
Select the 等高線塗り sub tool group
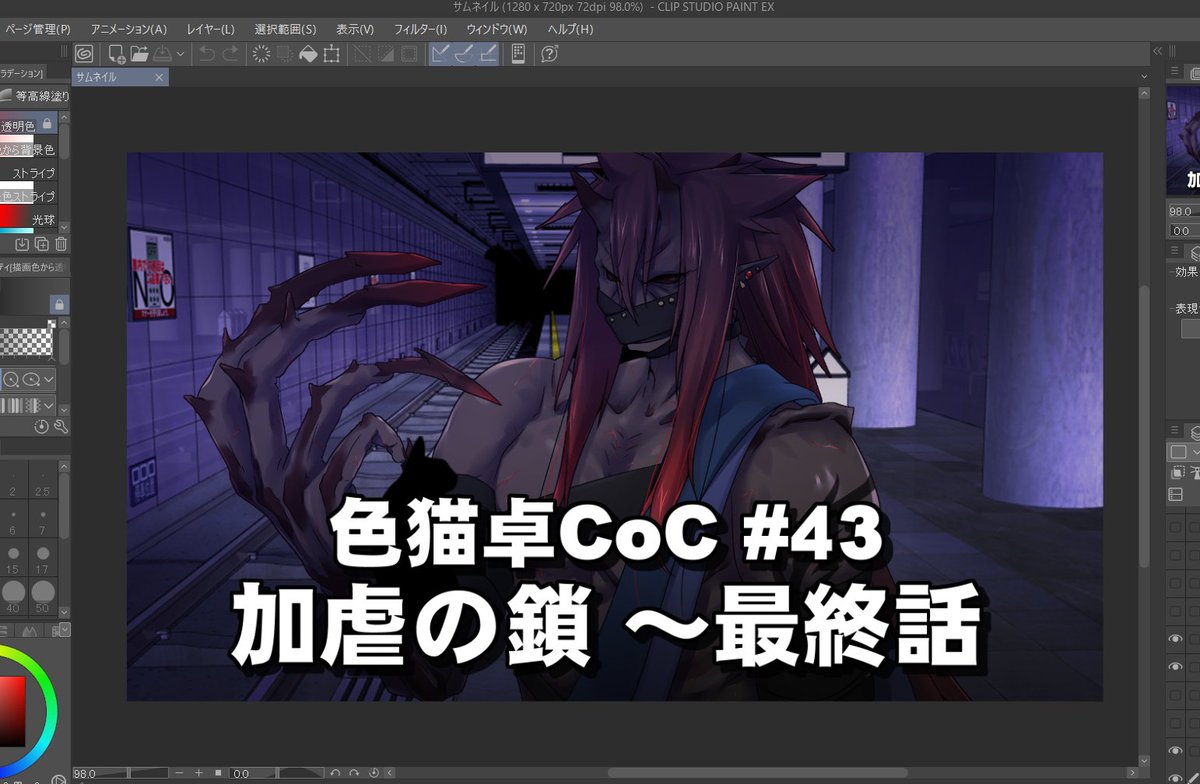(x=35, y=96)
